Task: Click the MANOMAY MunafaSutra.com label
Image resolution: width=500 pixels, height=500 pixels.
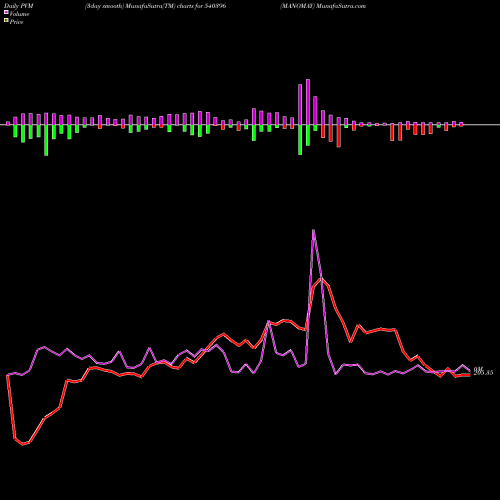Action: pos(323,6)
